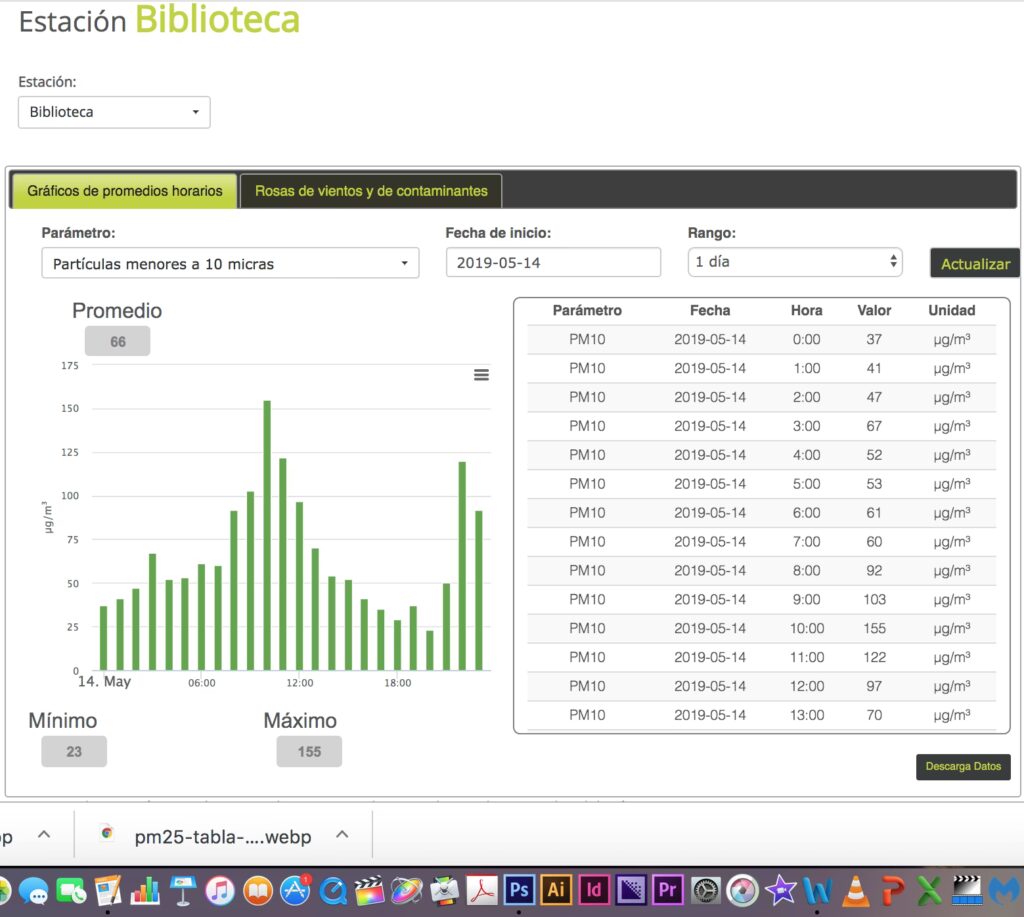The width and height of the screenshot is (1024, 917).
Task: Expand options for pm25-tabla webp download
Action: pos(342,835)
